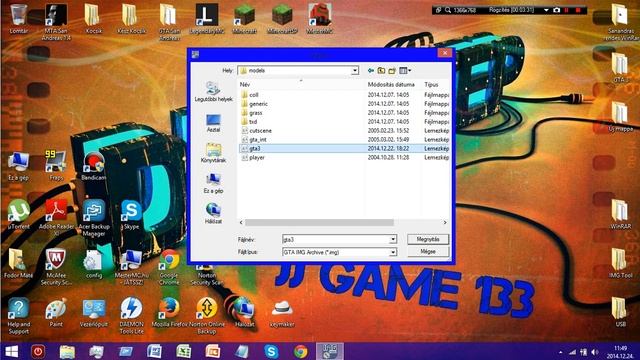
Task: Select the MTA San Andreas 1.4 desktop icon
Action: coord(56,21)
